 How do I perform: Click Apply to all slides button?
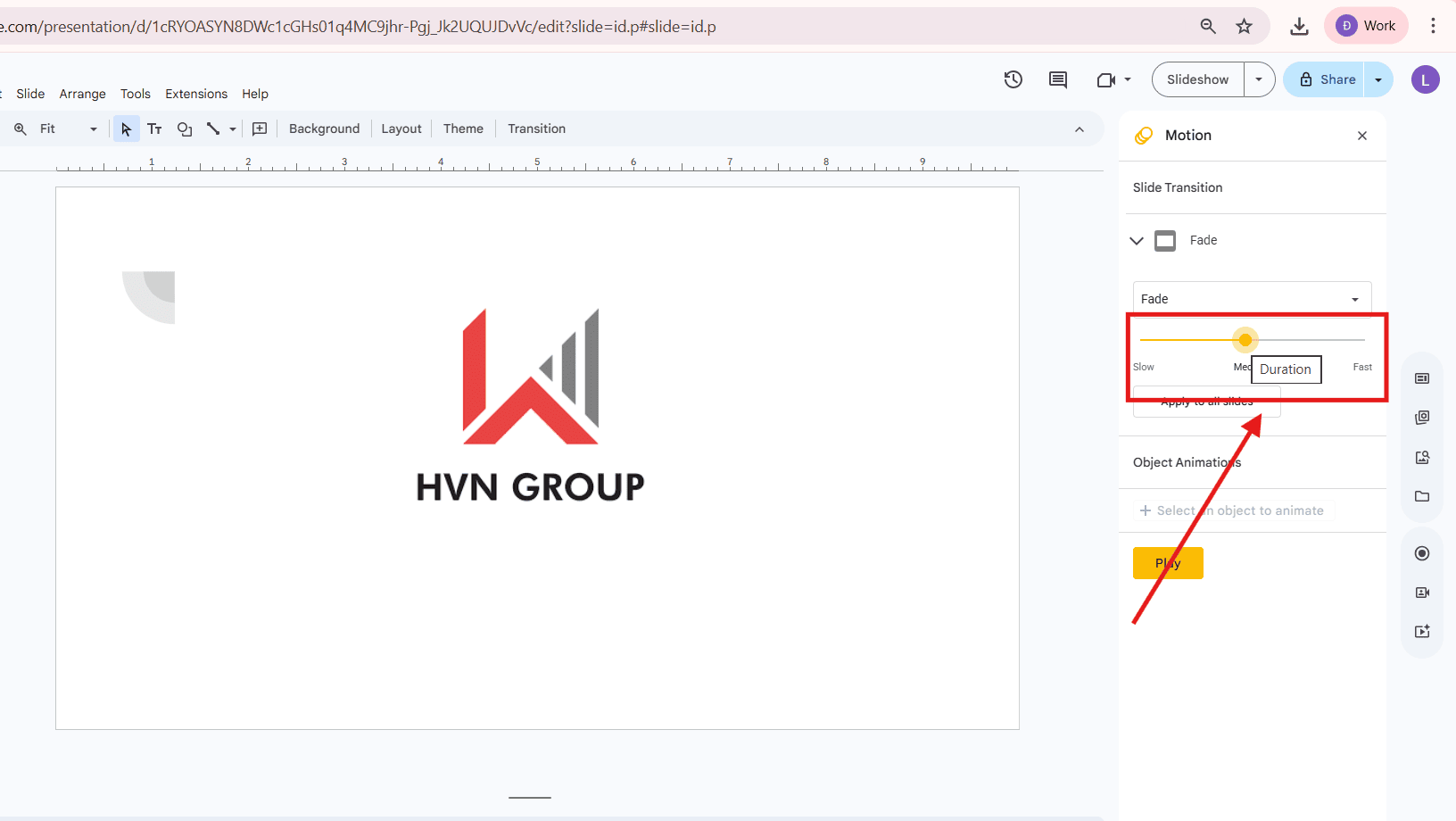point(1206,402)
